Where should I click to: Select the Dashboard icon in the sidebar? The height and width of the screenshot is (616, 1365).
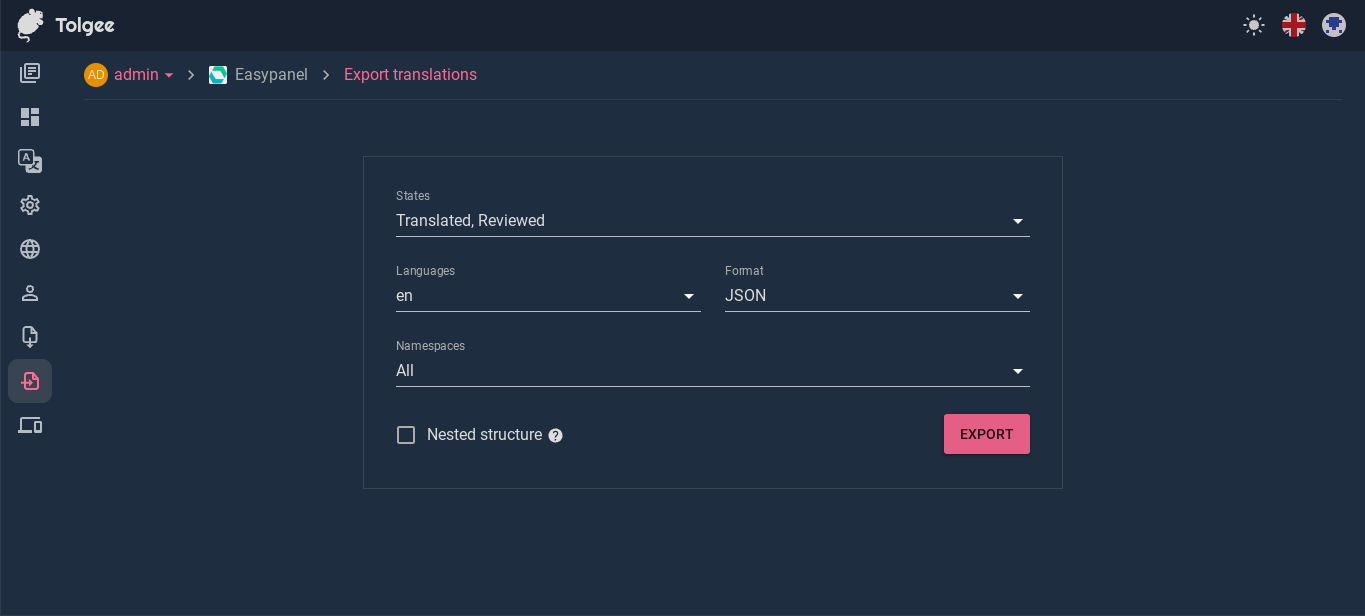(30, 117)
